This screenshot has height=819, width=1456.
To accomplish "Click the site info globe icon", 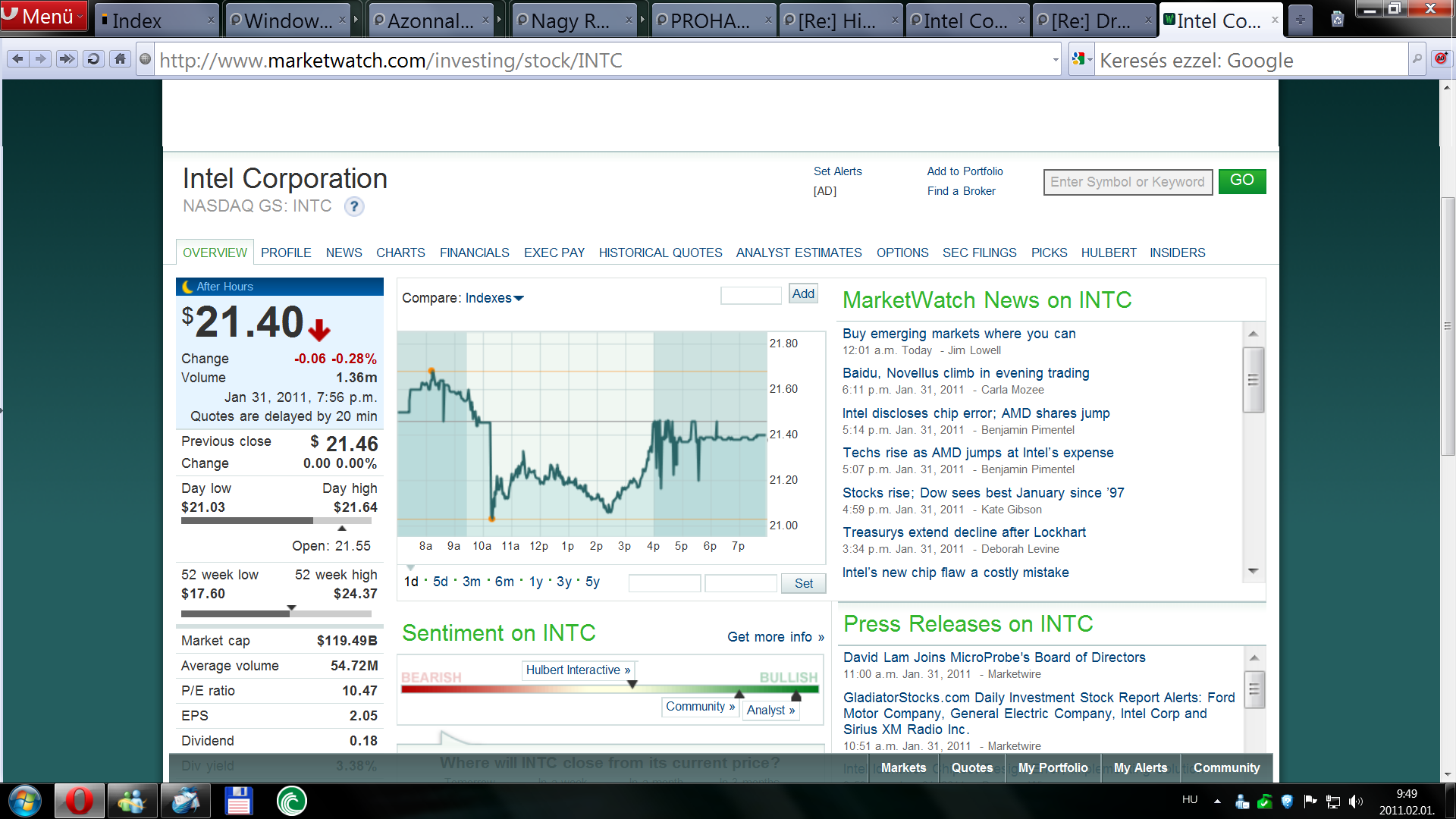I will tap(146, 59).
